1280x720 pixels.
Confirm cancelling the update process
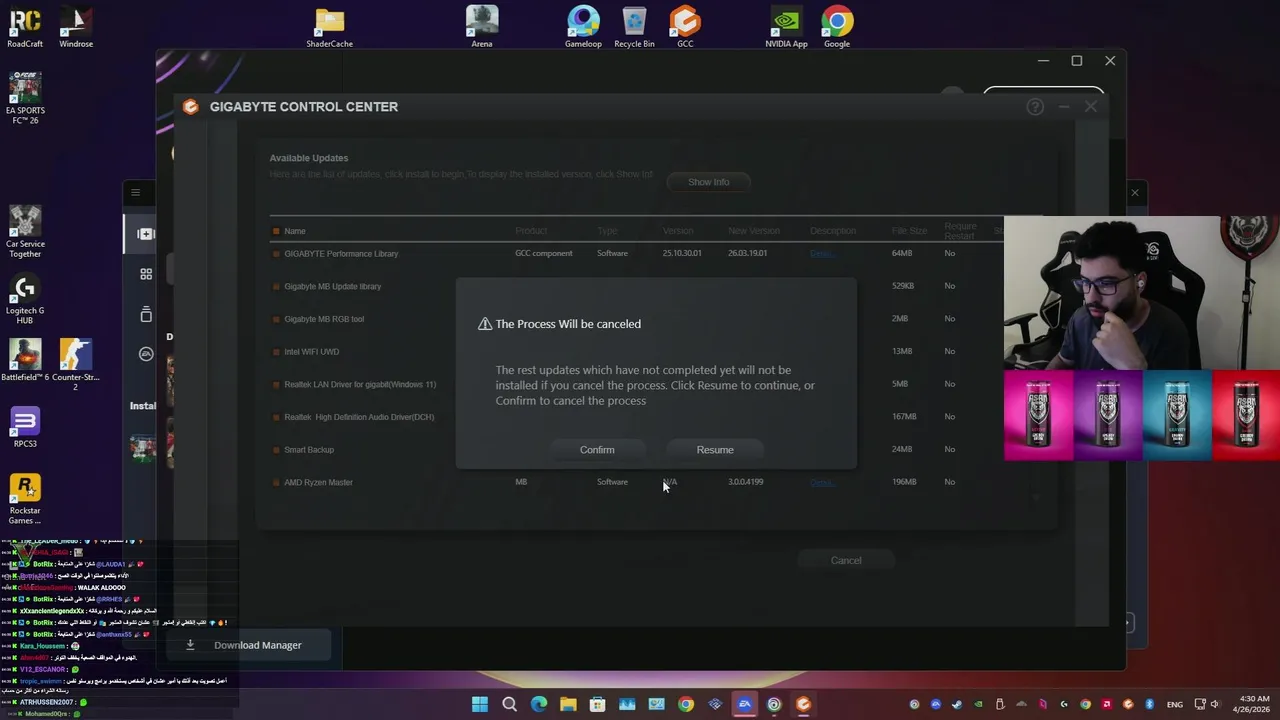(597, 450)
